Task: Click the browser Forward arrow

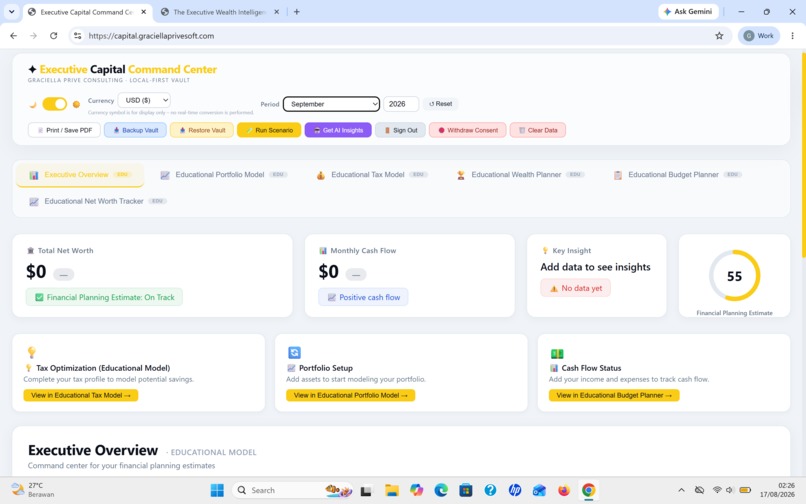Action: point(33,35)
